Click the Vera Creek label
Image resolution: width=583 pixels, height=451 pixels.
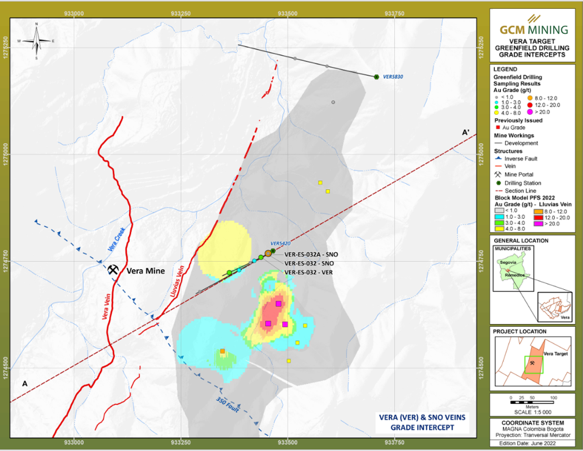[x=116, y=239]
